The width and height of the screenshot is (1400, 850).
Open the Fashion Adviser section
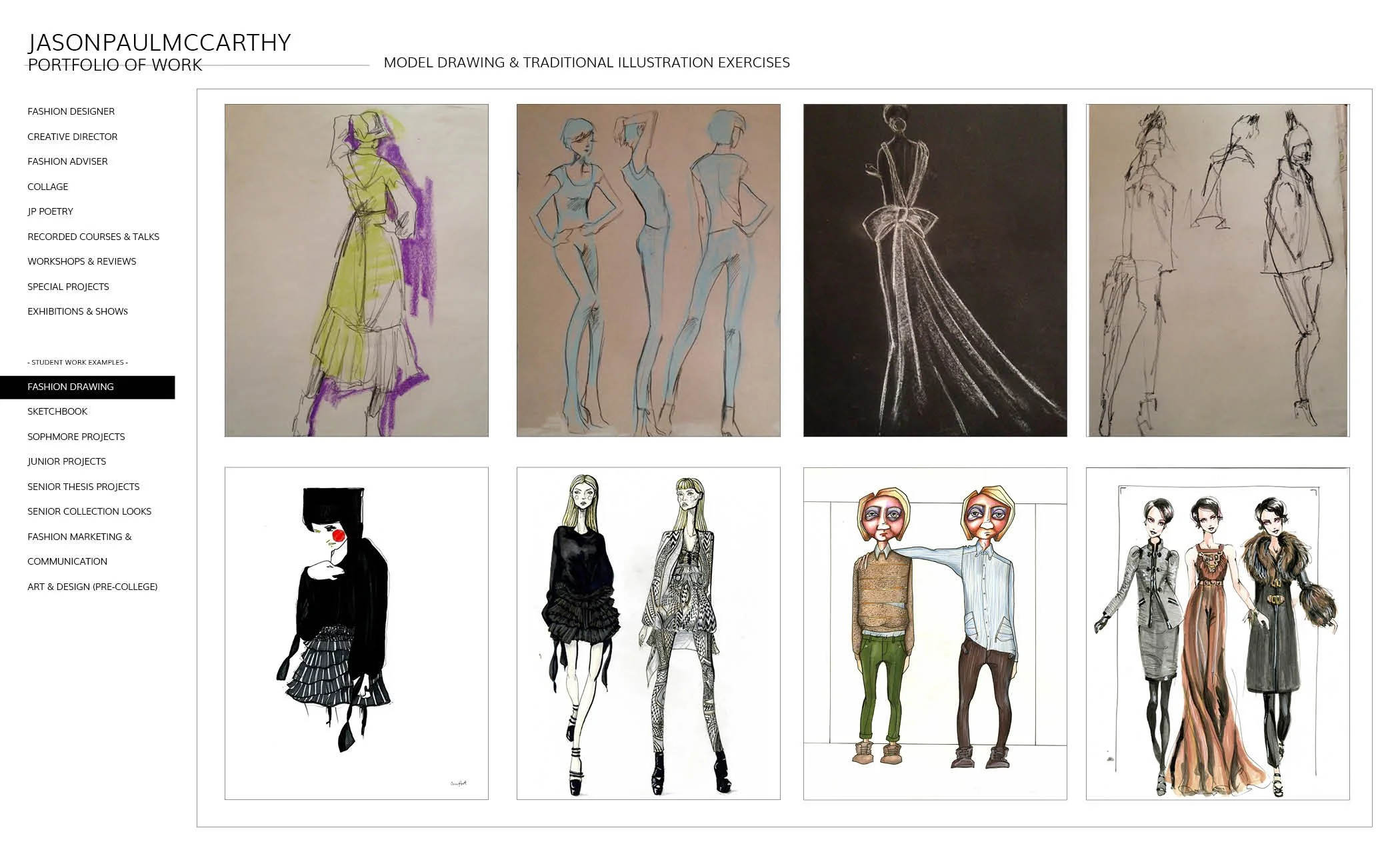point(67,161)
